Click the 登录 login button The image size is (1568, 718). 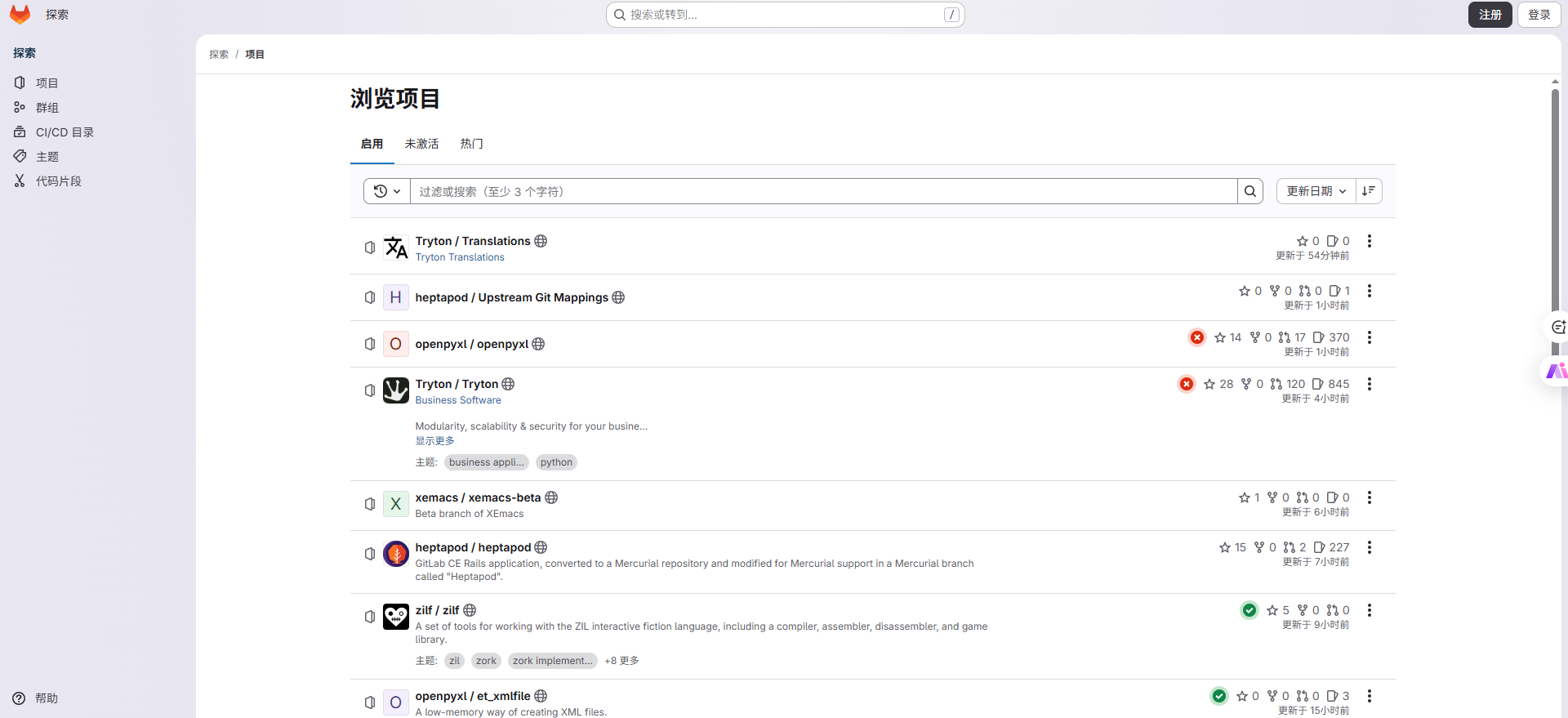click(1539, 15)
